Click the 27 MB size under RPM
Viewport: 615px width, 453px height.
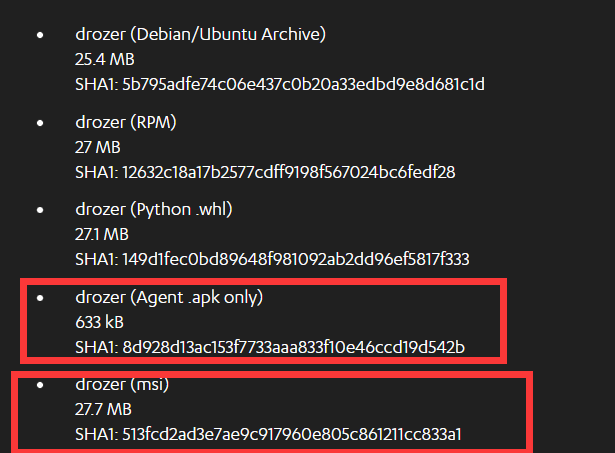click(x=98, y=147)
